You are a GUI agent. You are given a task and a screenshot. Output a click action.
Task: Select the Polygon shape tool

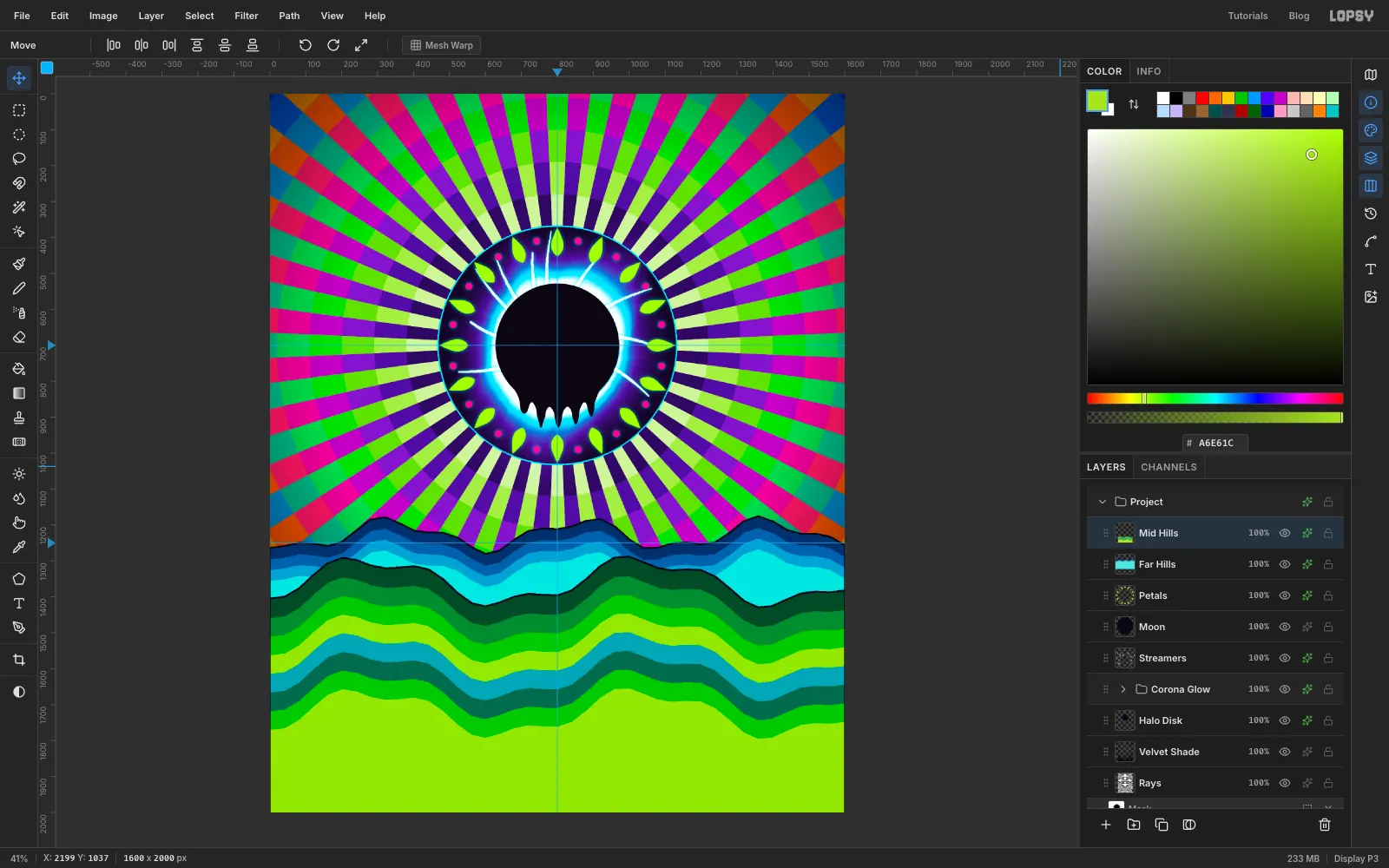pos(19,579)
